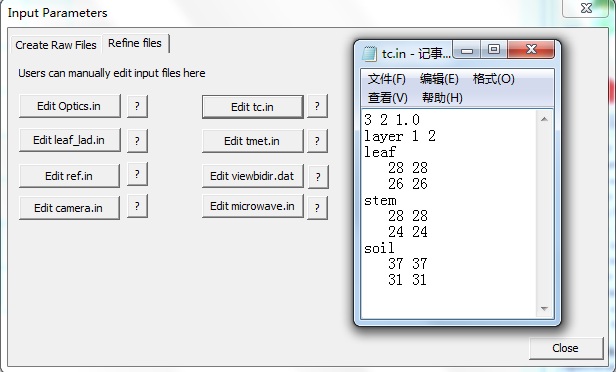Open the 查看(V) menu
The width and height of the screenshot is (616, 372).
[x=387, y=97]
